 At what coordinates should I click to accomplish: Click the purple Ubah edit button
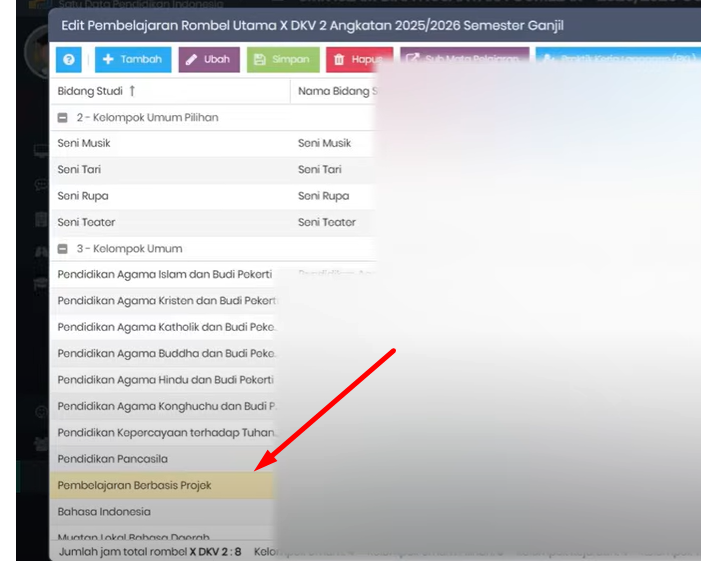click(209, 60)
